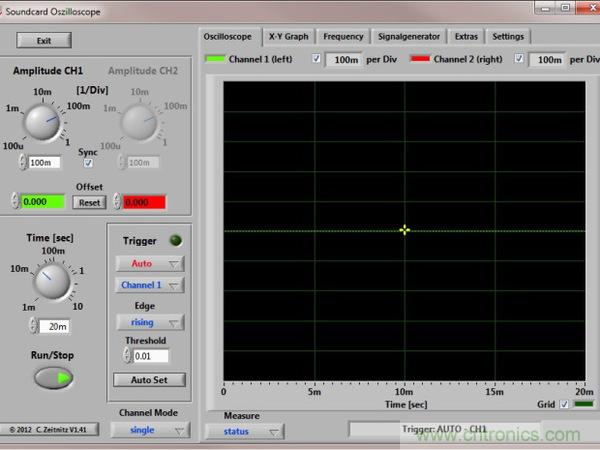The width and height of the screenshot is (600, 450).
Task: Click the green Channel 1 color indicator
Action: click(215, 59)
